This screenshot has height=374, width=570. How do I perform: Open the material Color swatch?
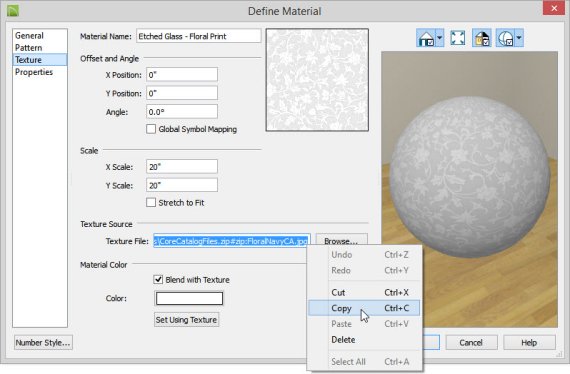189,298
